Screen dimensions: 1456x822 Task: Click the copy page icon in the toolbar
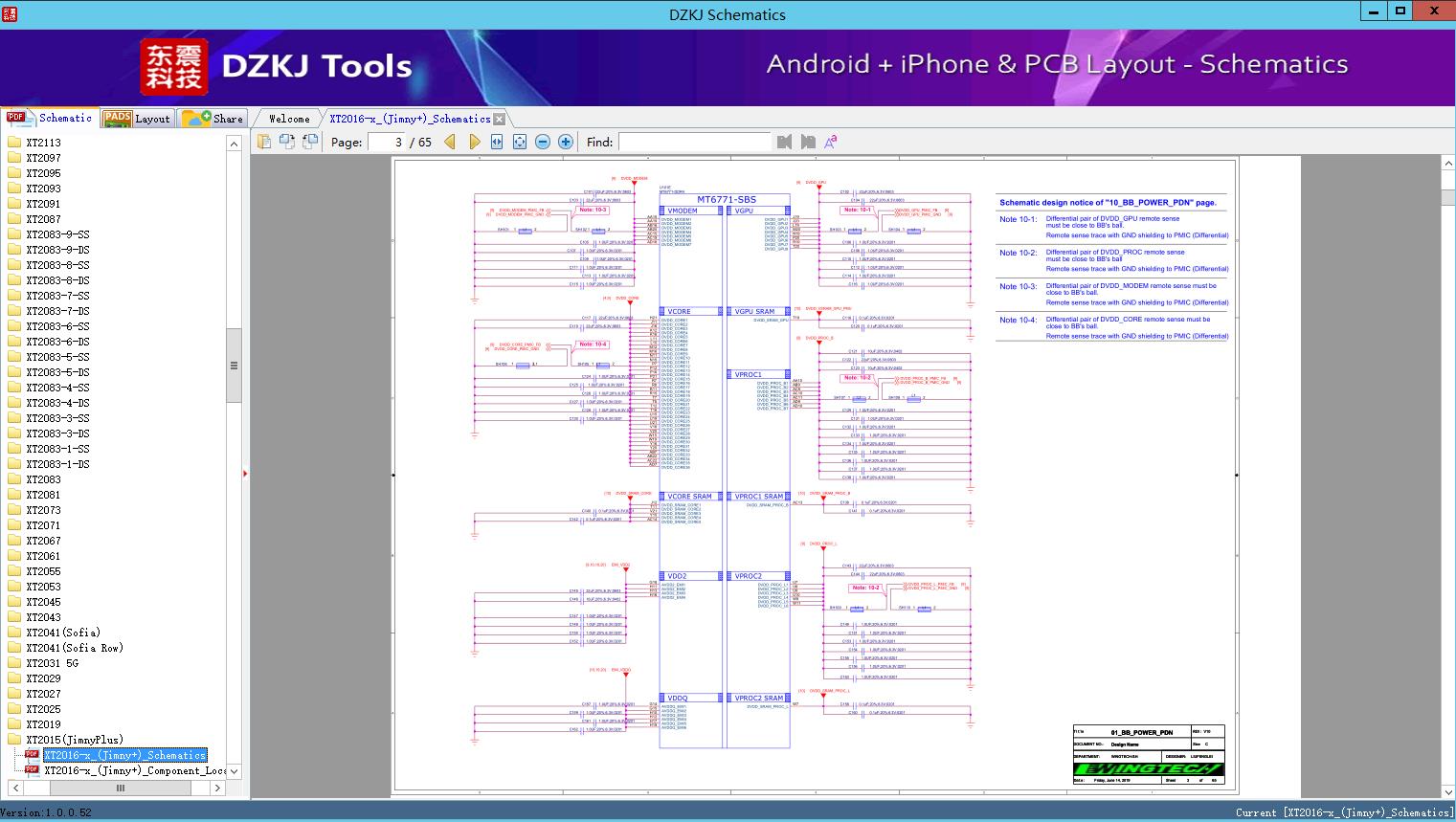click(264, 142)
